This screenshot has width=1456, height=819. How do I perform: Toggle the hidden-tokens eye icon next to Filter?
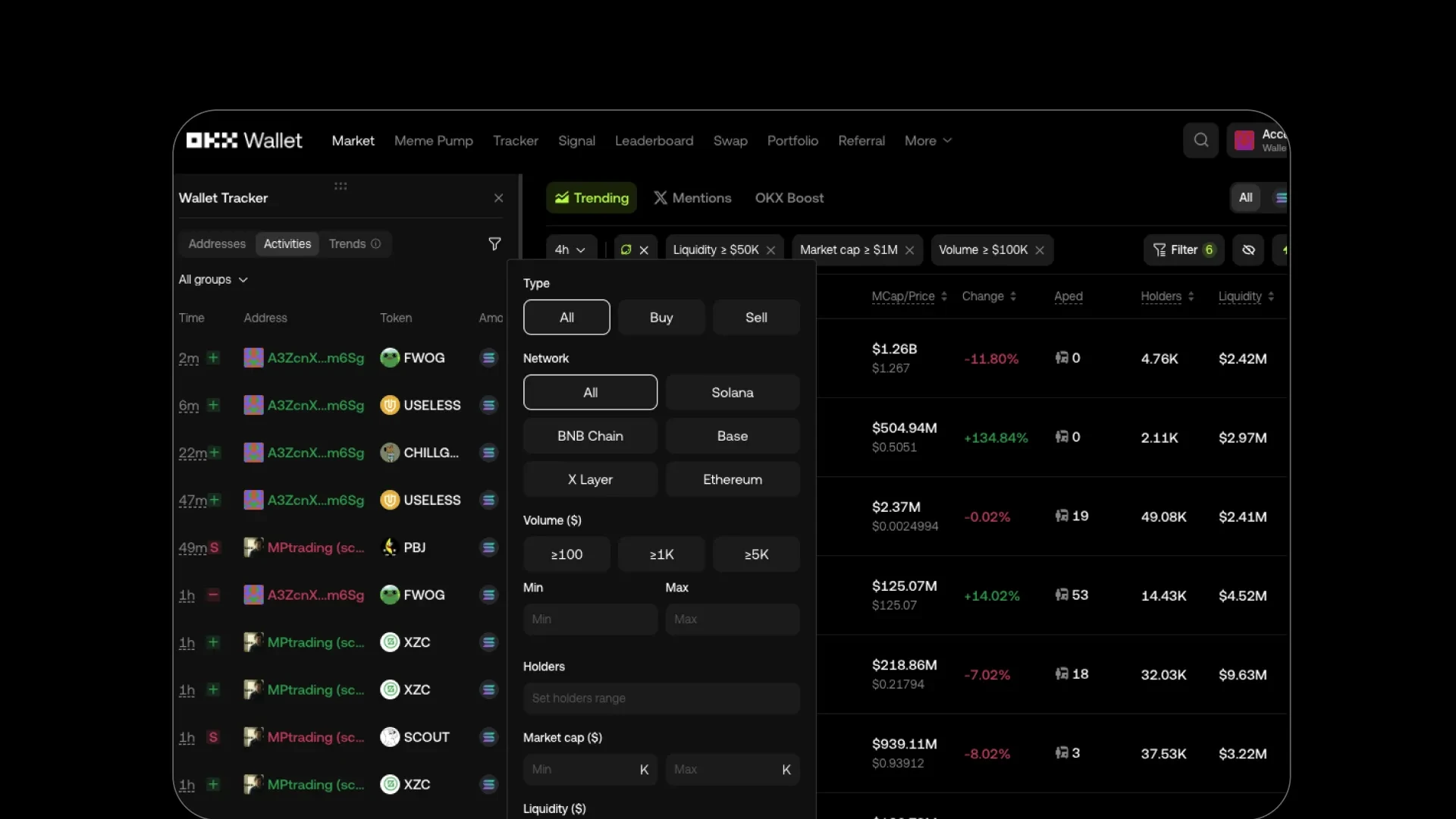point(1248,249)
